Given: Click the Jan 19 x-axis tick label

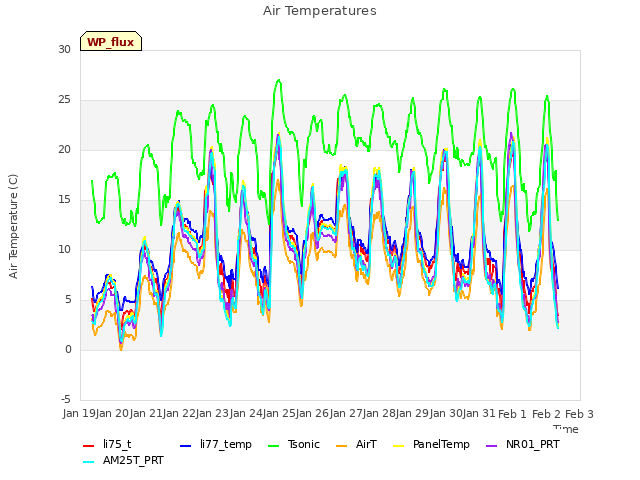Looking at the screenshot, I should click(79, 413).
